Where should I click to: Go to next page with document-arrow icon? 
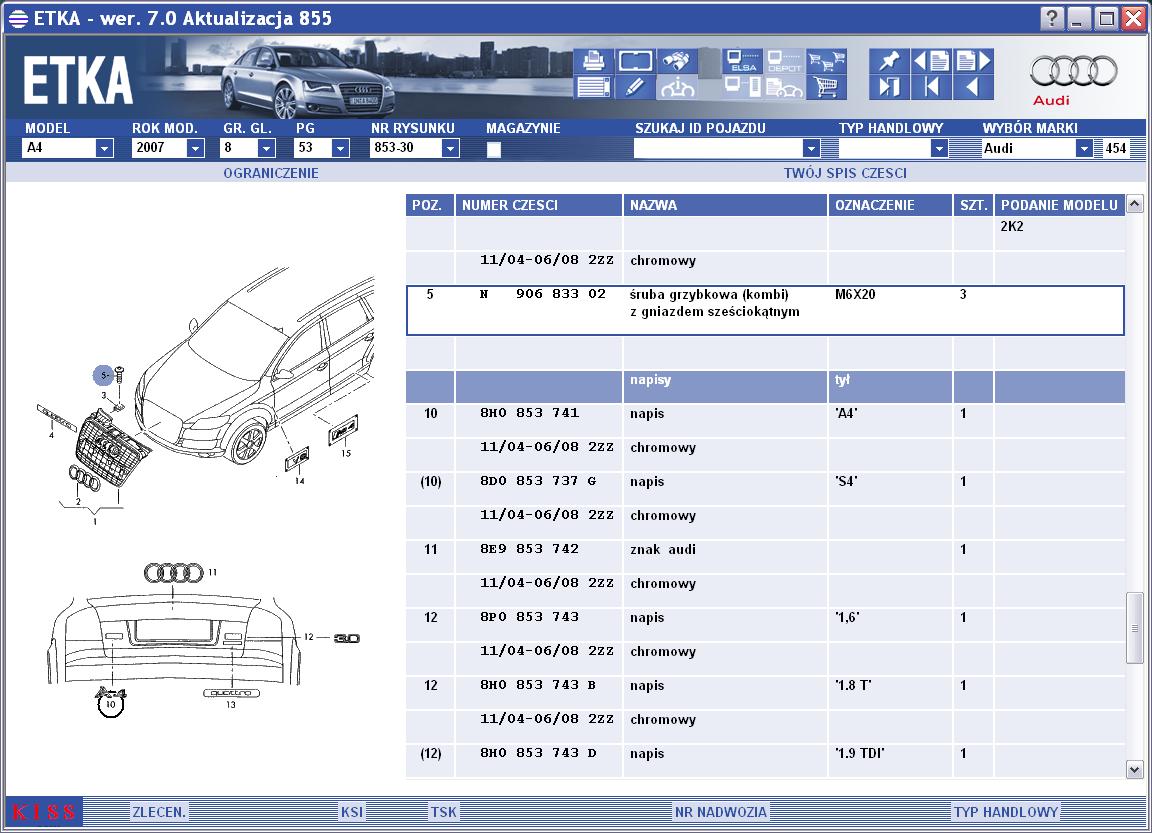coord(973,60)
